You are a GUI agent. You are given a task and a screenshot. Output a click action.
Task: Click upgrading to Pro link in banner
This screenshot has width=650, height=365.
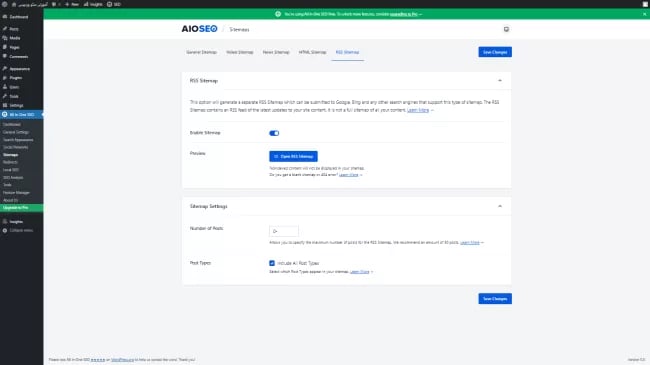(x=403, y=14)
